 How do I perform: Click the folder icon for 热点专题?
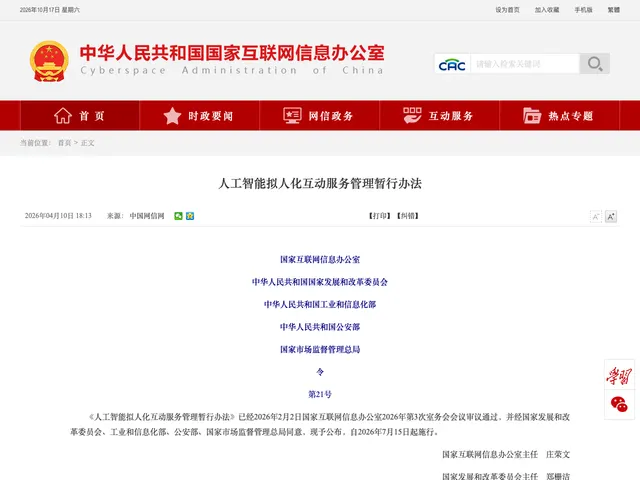click(x=532, y=116)
